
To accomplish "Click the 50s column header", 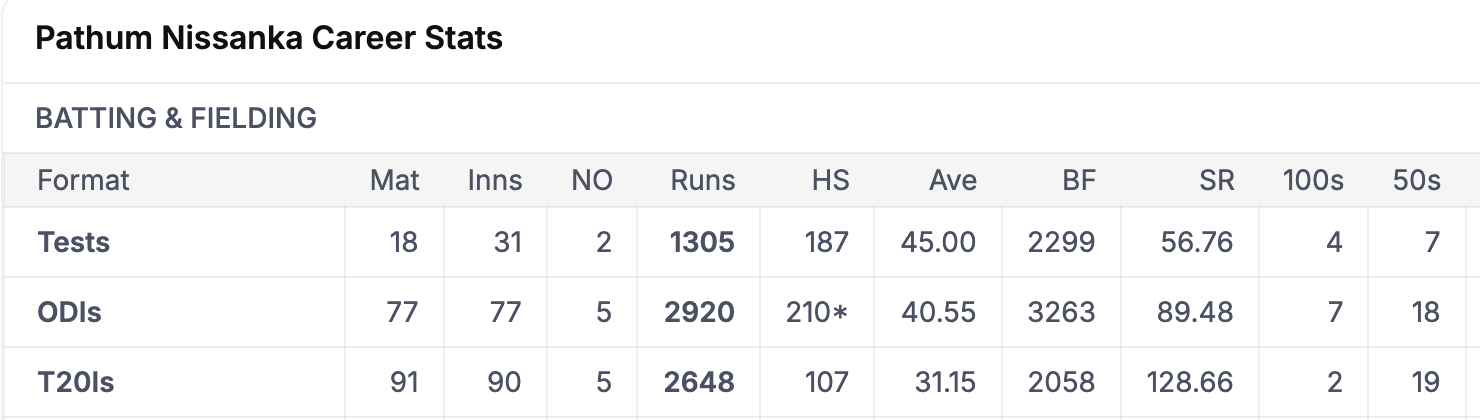I will coord(1417,180).
